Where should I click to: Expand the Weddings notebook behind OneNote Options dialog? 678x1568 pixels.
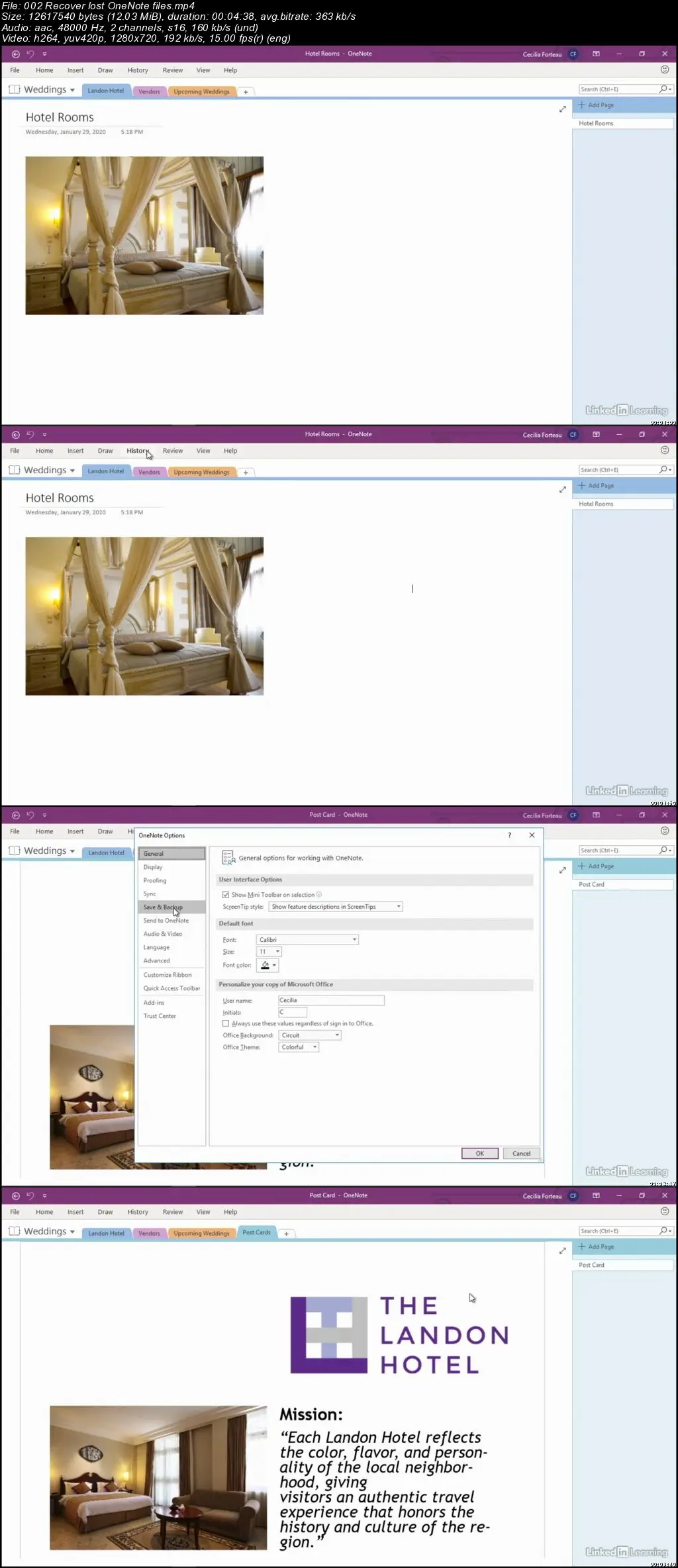72,851
